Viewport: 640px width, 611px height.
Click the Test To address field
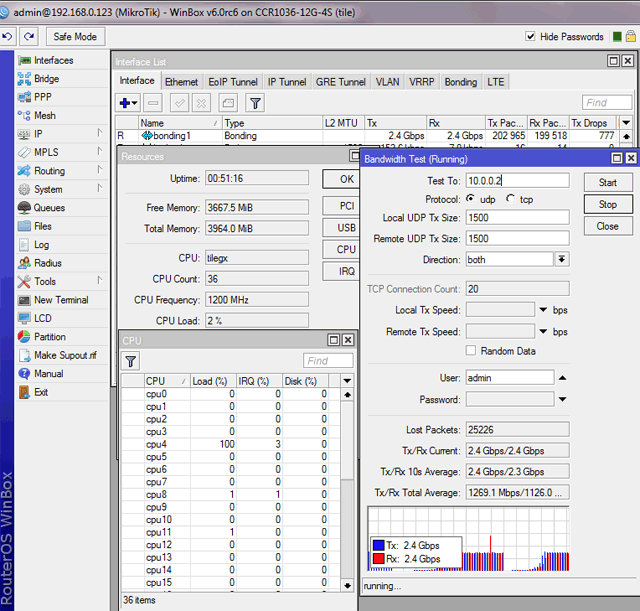pos(518,181)
